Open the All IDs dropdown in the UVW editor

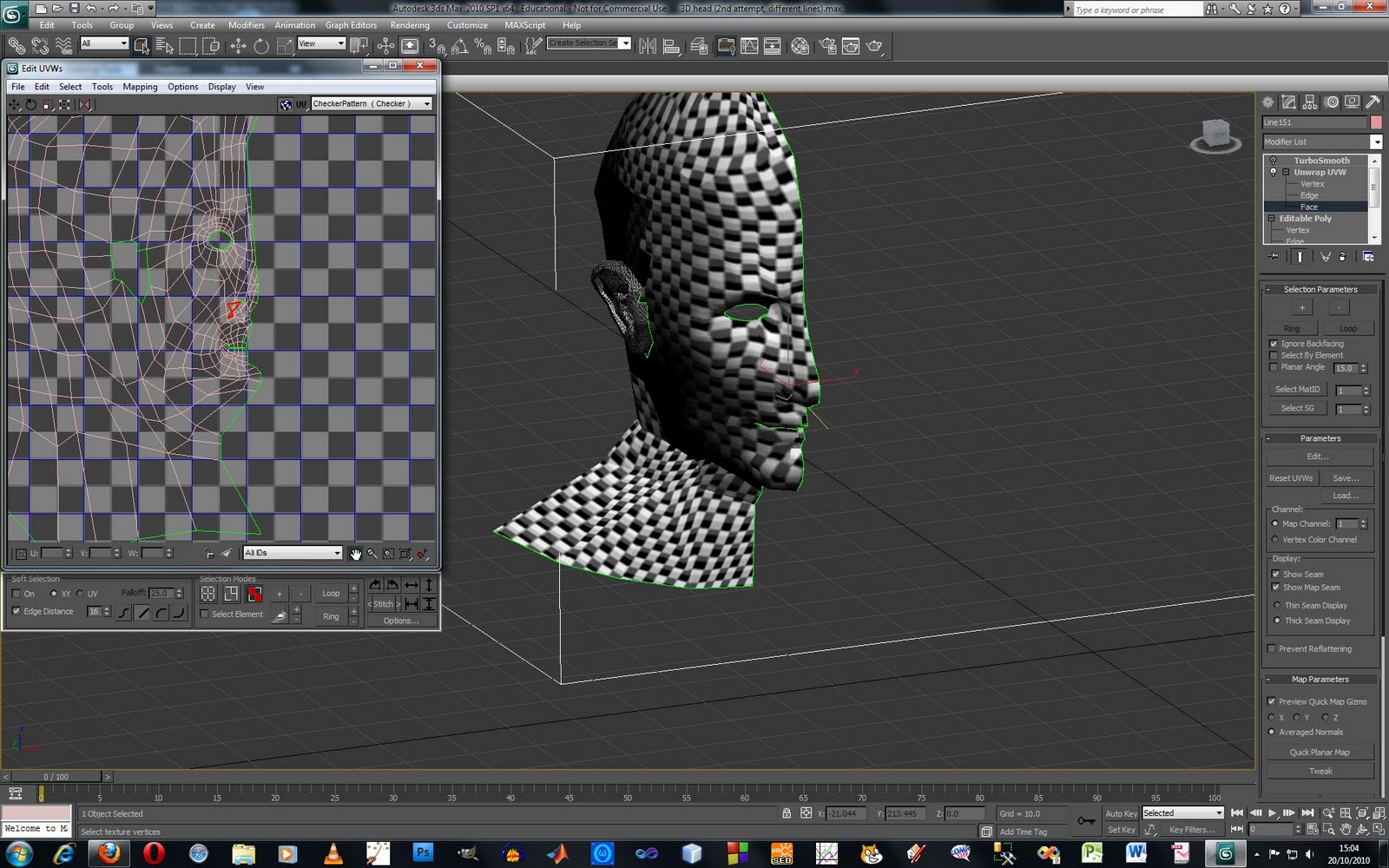pos(338,552)
